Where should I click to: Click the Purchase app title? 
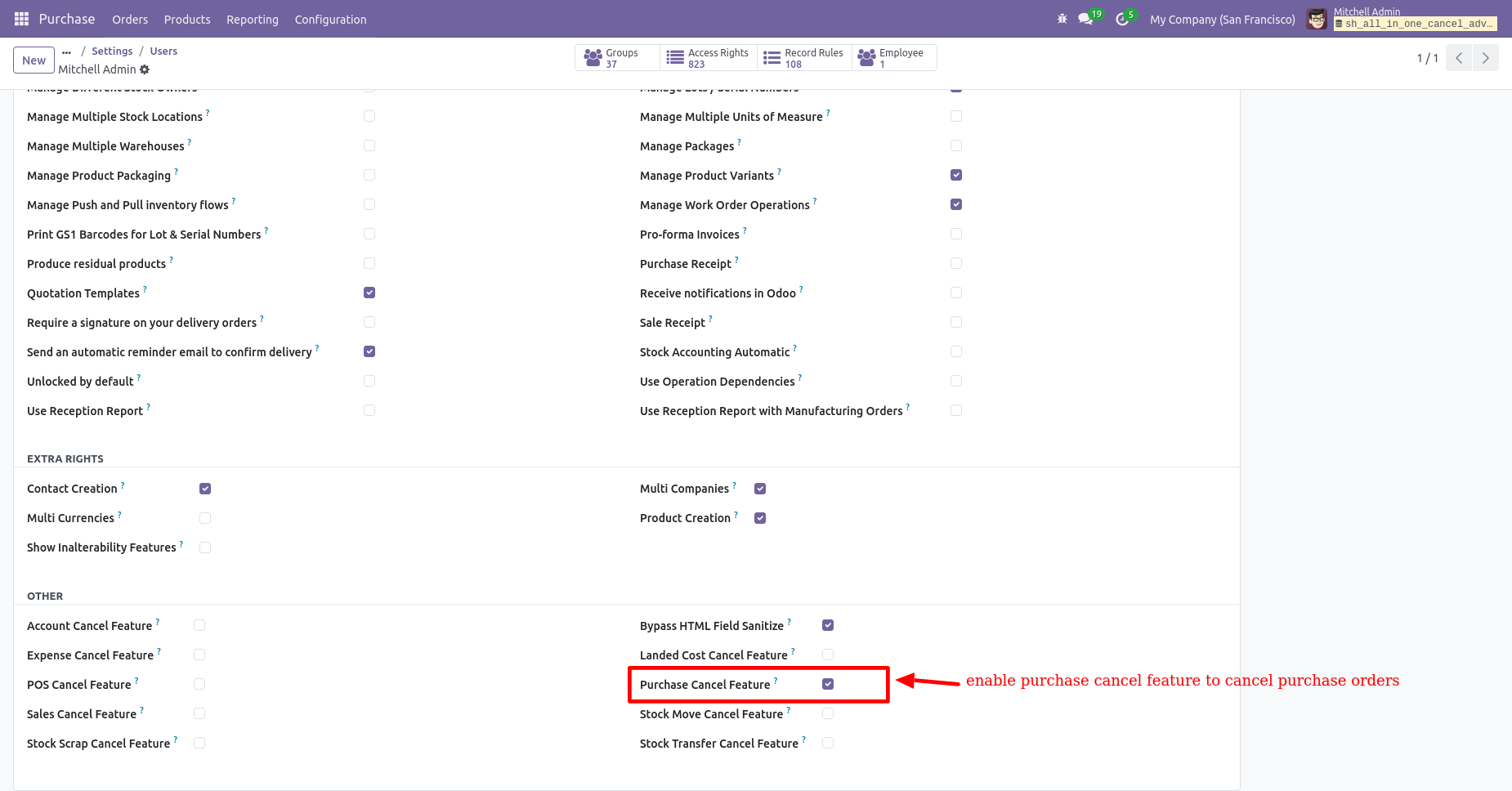pos(67,19)
